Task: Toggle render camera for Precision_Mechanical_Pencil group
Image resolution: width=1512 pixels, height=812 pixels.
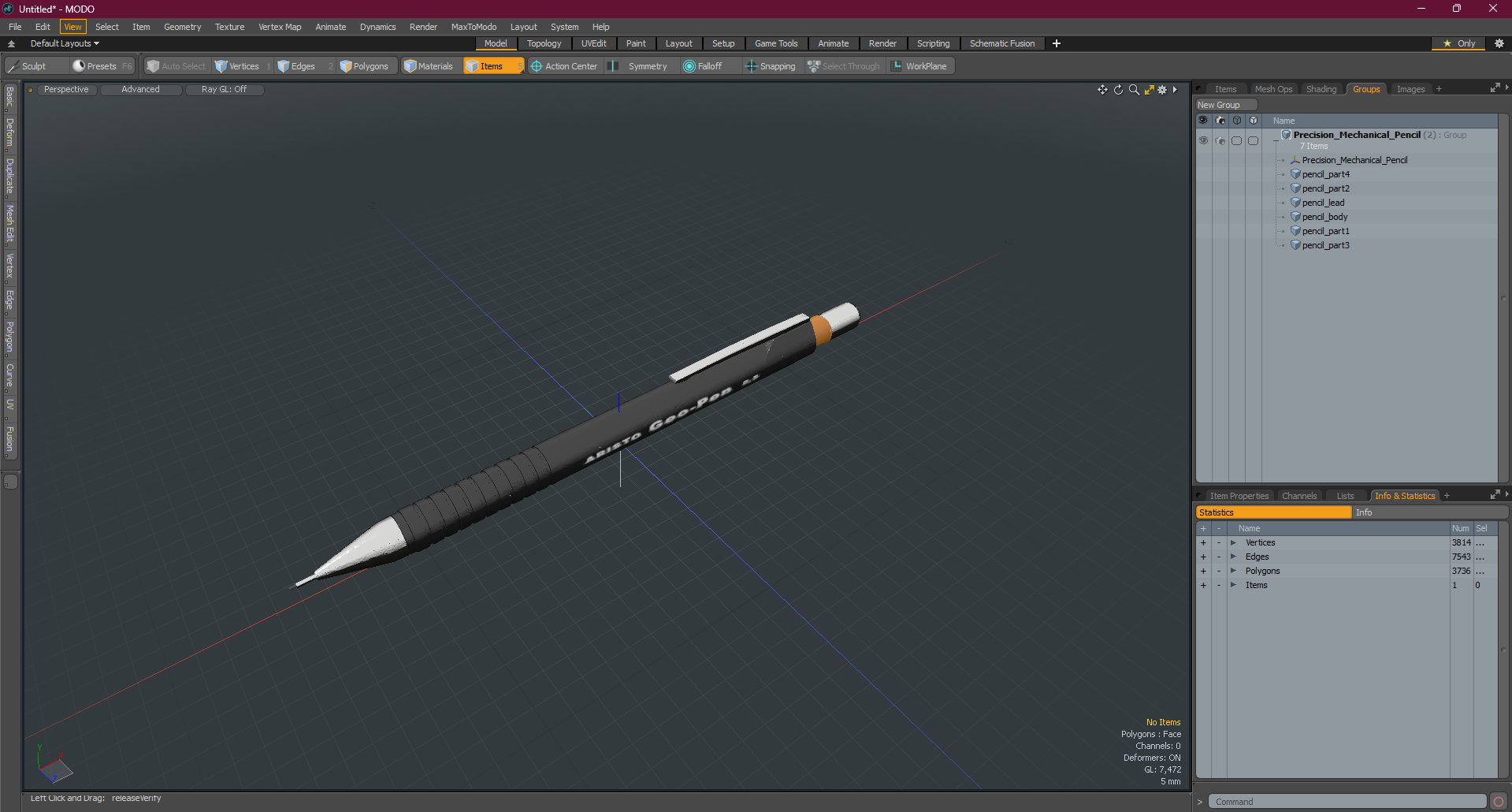Action: (x=1220, y=140)
